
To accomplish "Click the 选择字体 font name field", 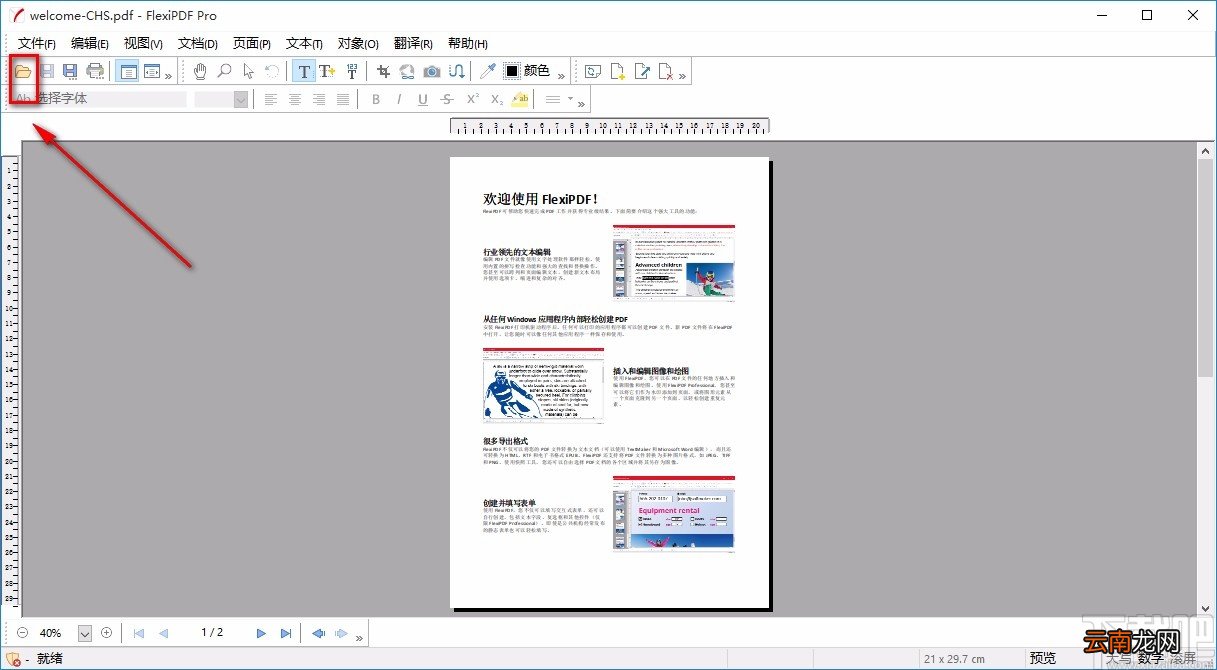I will pos(98,99).
